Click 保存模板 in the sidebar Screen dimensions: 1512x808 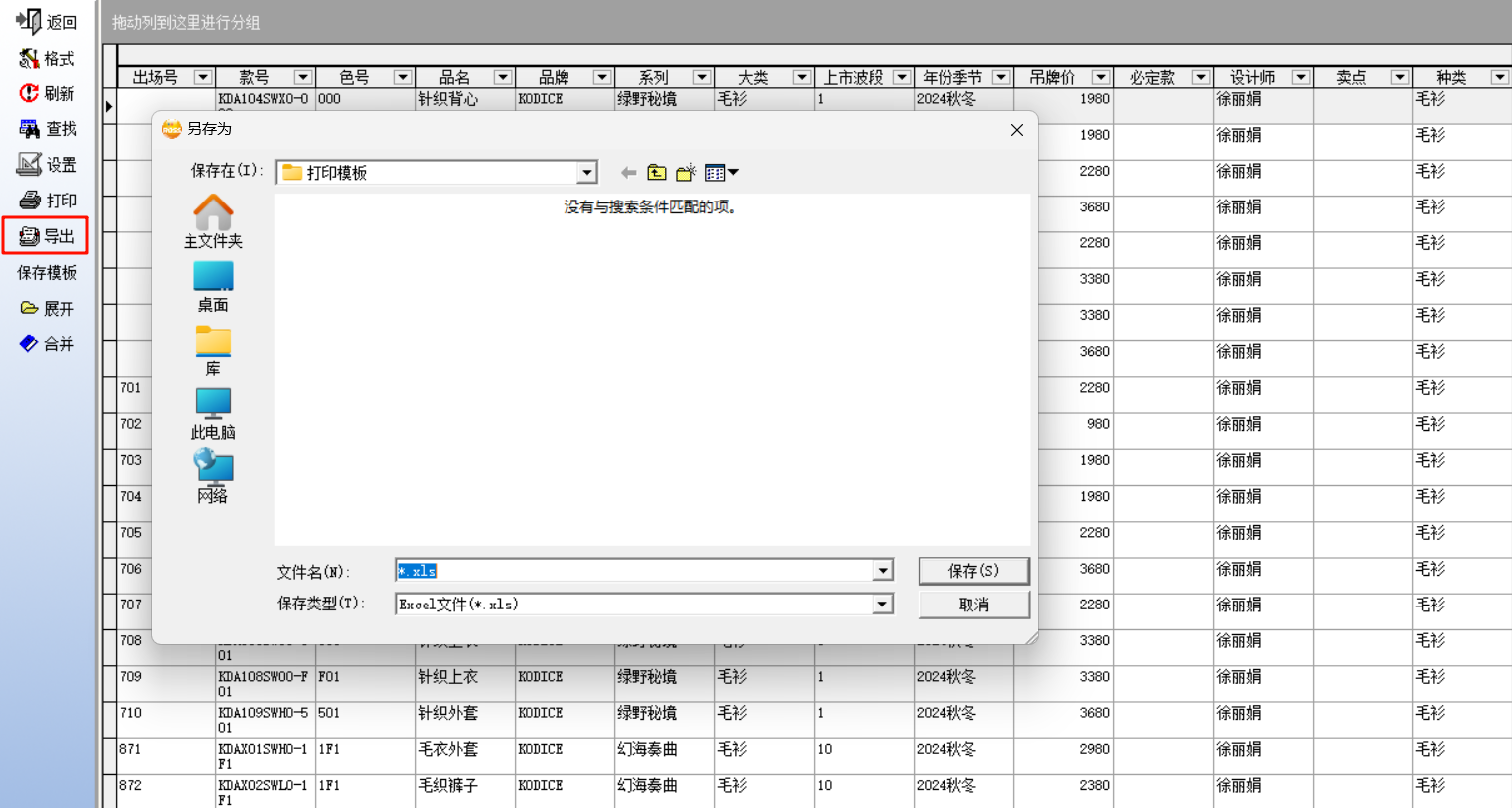click(47, 272)
